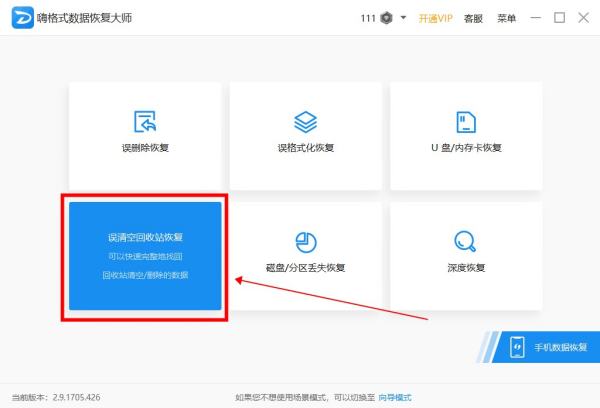The height and width of the screenshot is (408, 600).
Task: Click the 嗨格式 app logo icon
Action: (20, 18)
